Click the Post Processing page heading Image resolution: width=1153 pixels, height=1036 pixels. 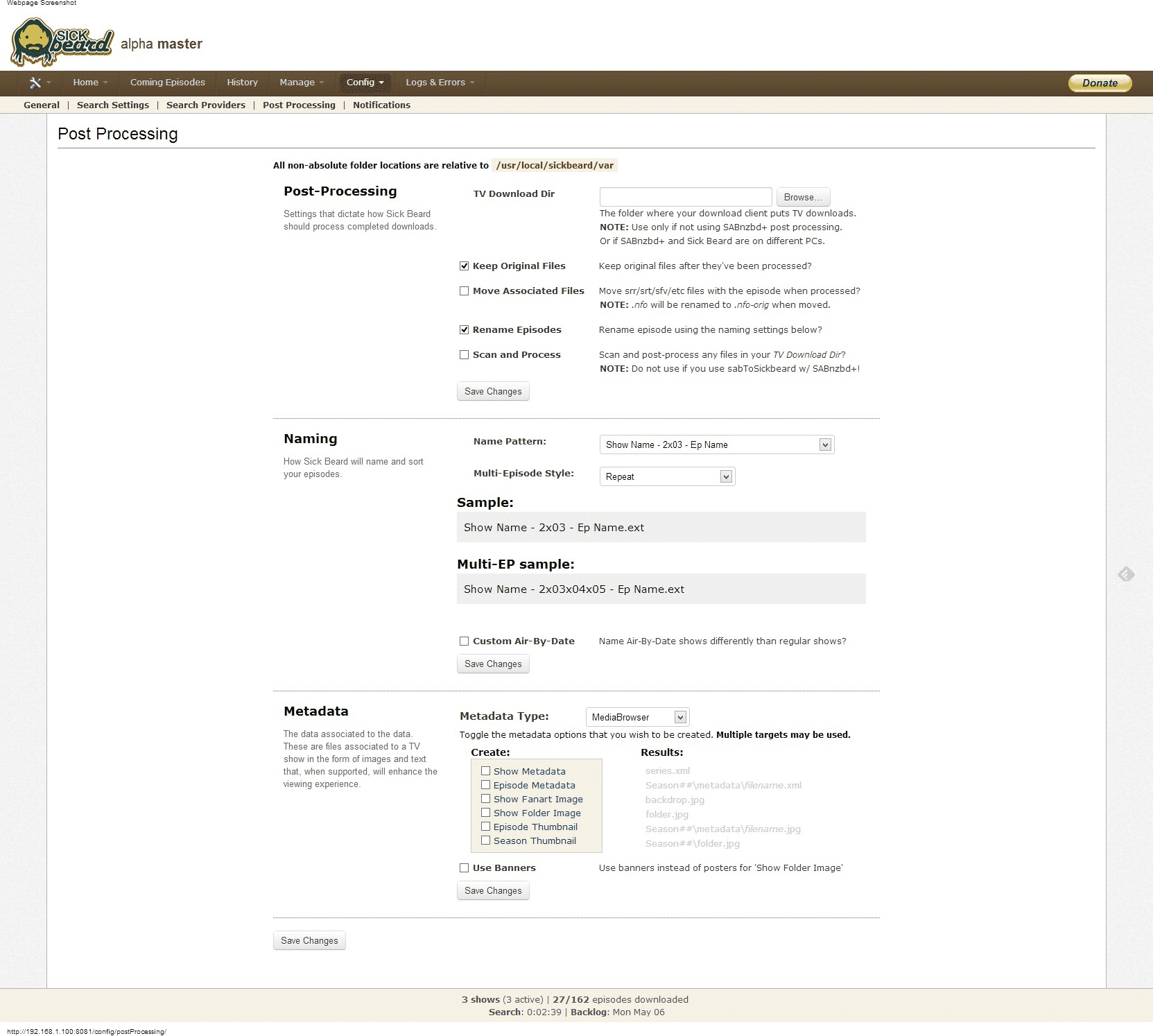click(x=118, y=134)
